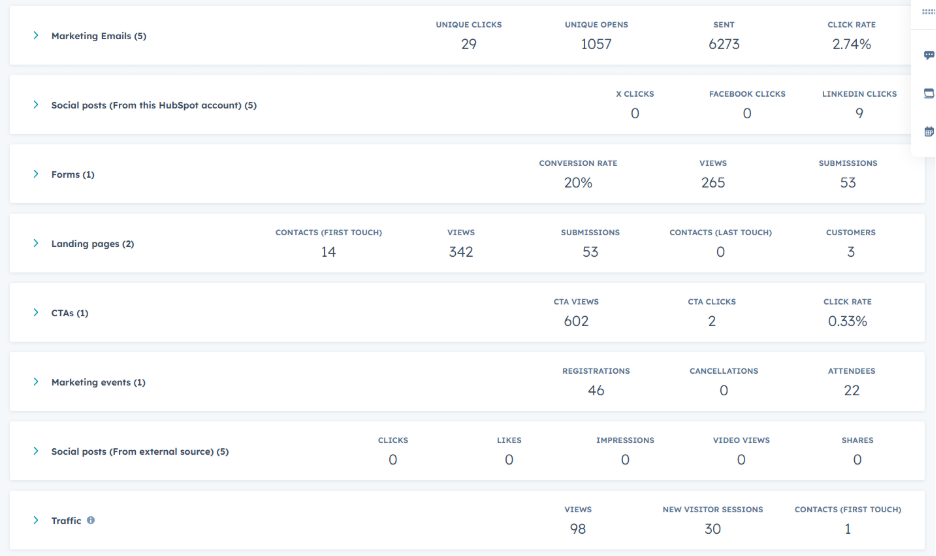Open the chat bubble sidebar icon
The image size is (936, 556).
[928, 56]
